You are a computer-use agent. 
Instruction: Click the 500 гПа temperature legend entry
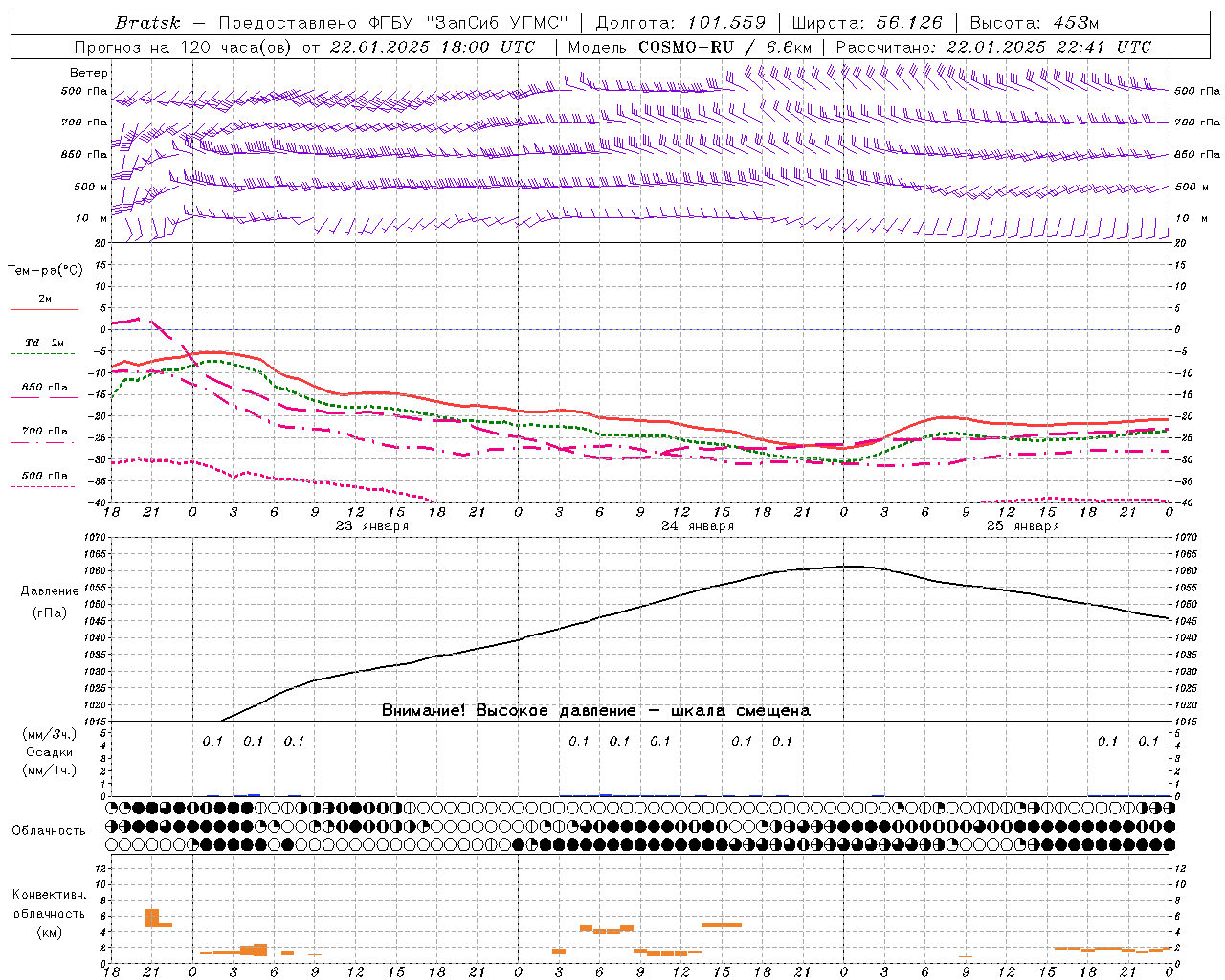[45, 476]
